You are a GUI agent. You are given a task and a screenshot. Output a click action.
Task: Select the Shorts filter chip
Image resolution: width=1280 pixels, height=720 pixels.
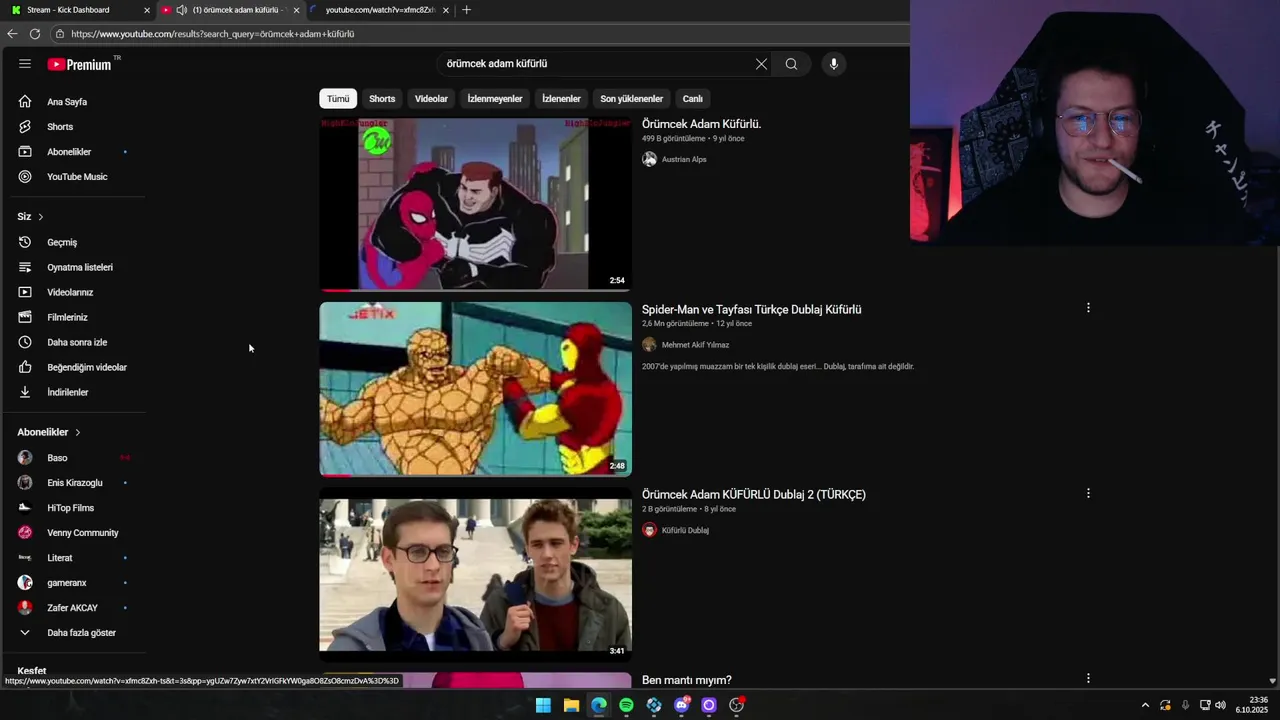click(x=382, y=99)
